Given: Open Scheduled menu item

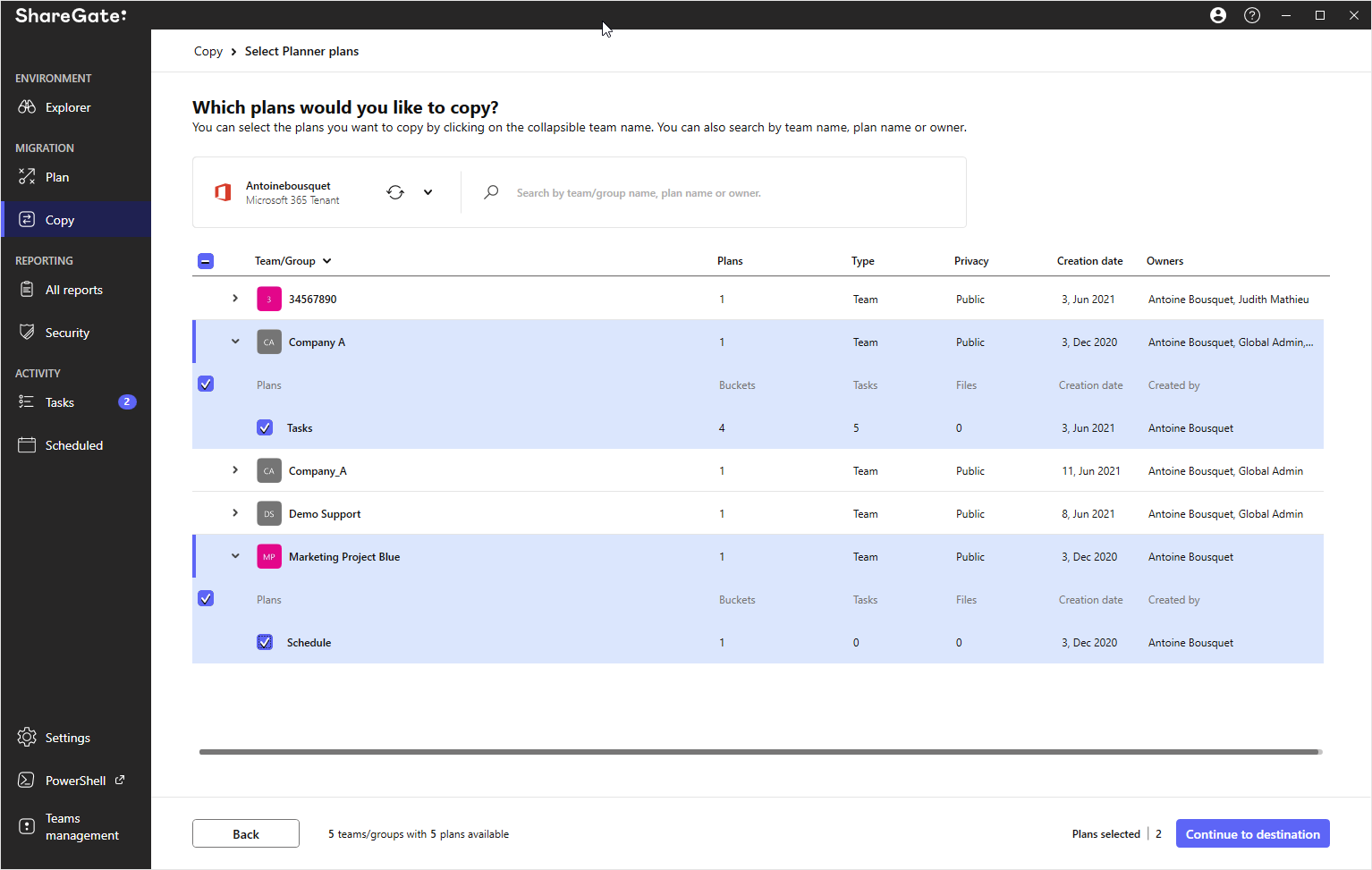Looking at the screenshot, I should point(76,445).
